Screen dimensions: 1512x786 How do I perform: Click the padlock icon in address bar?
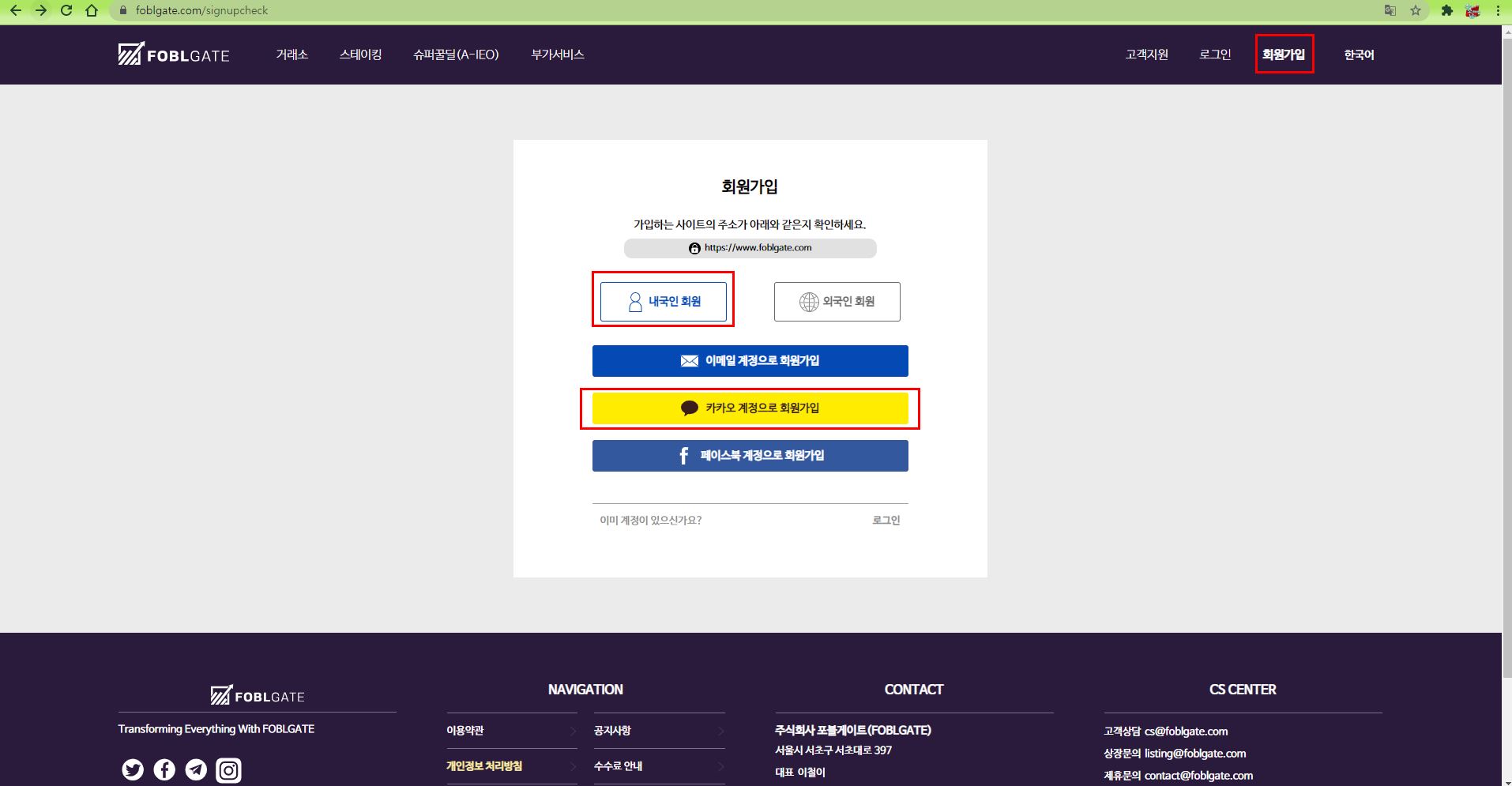122,10
